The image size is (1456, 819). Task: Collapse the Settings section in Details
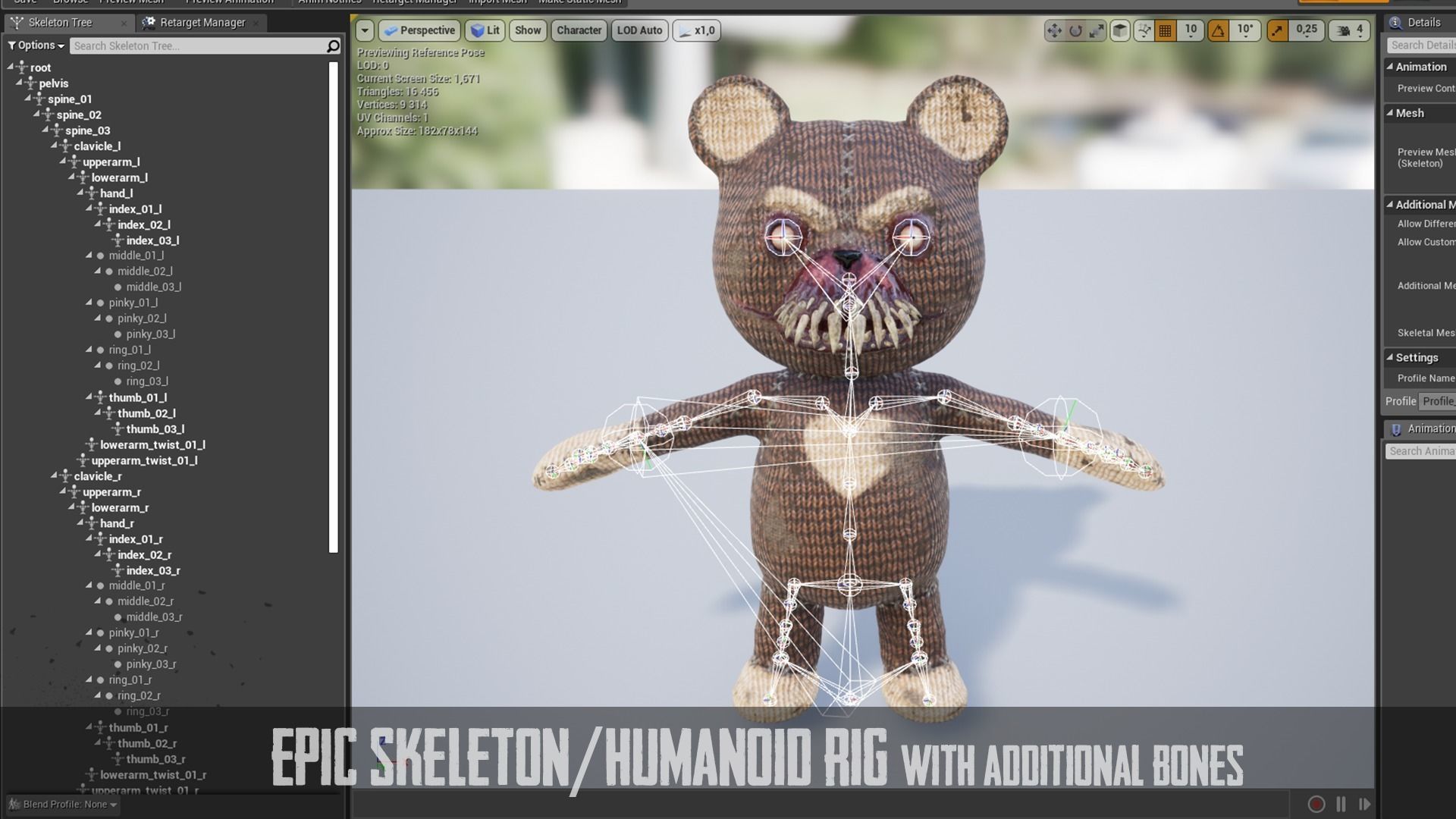click(x=1390, y=357)
